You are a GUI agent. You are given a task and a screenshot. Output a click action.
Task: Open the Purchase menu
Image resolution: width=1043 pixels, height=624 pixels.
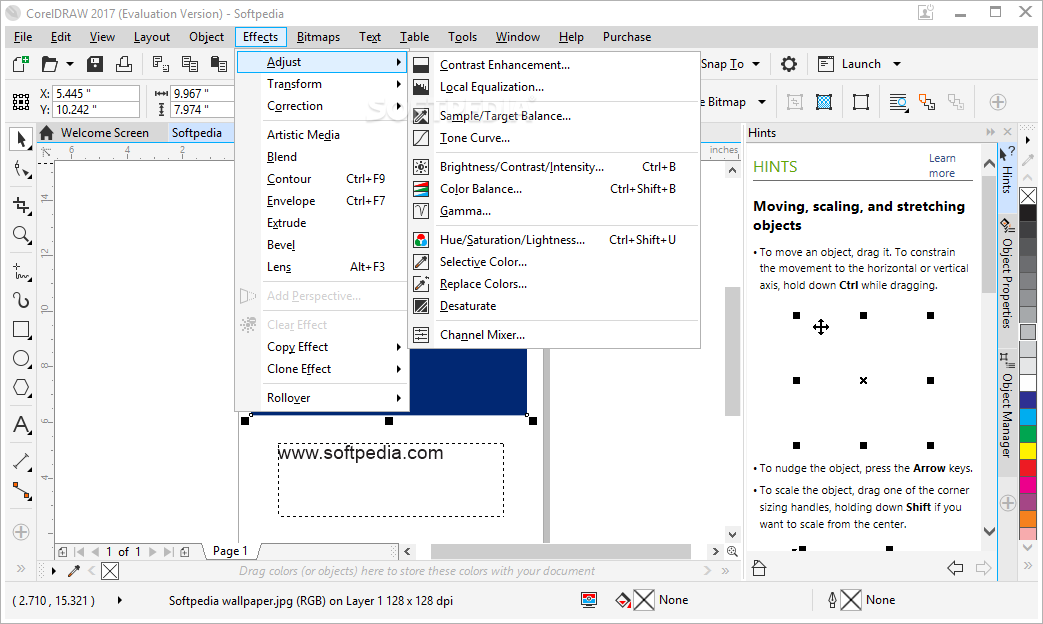tap(627, 37)
